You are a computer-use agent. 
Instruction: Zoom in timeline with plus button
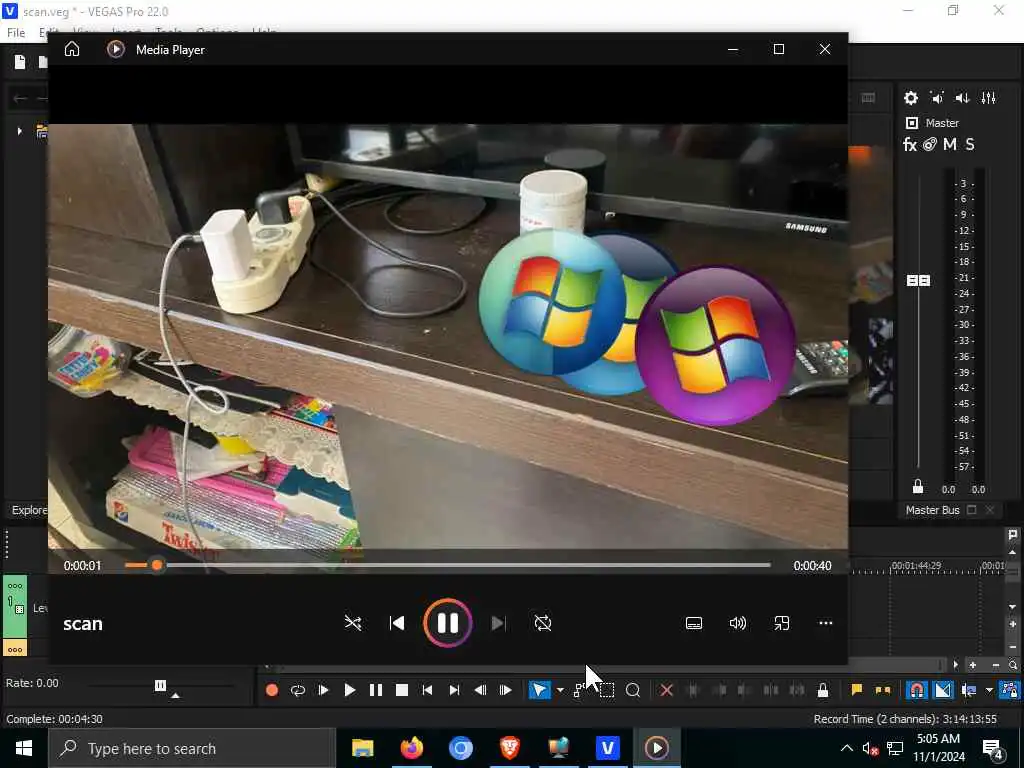pos(972,665)
